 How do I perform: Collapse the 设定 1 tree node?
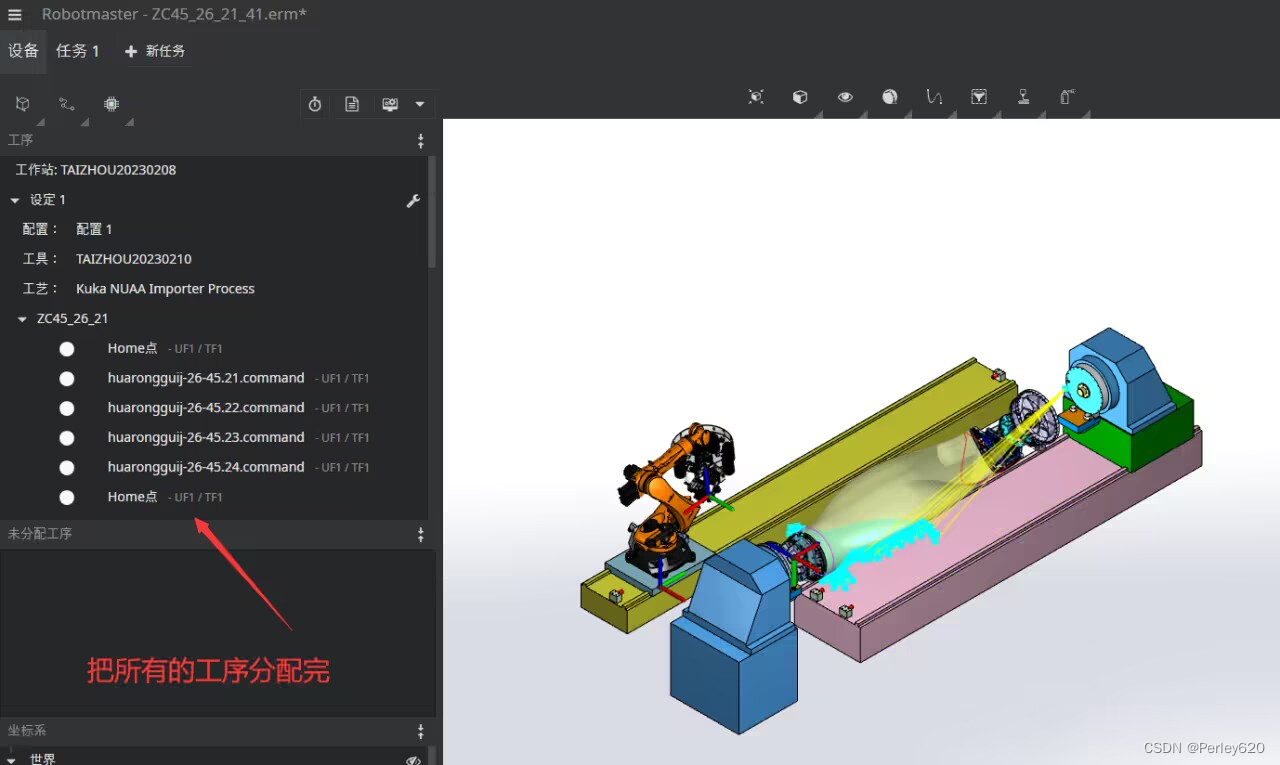(x=15, y=201)
